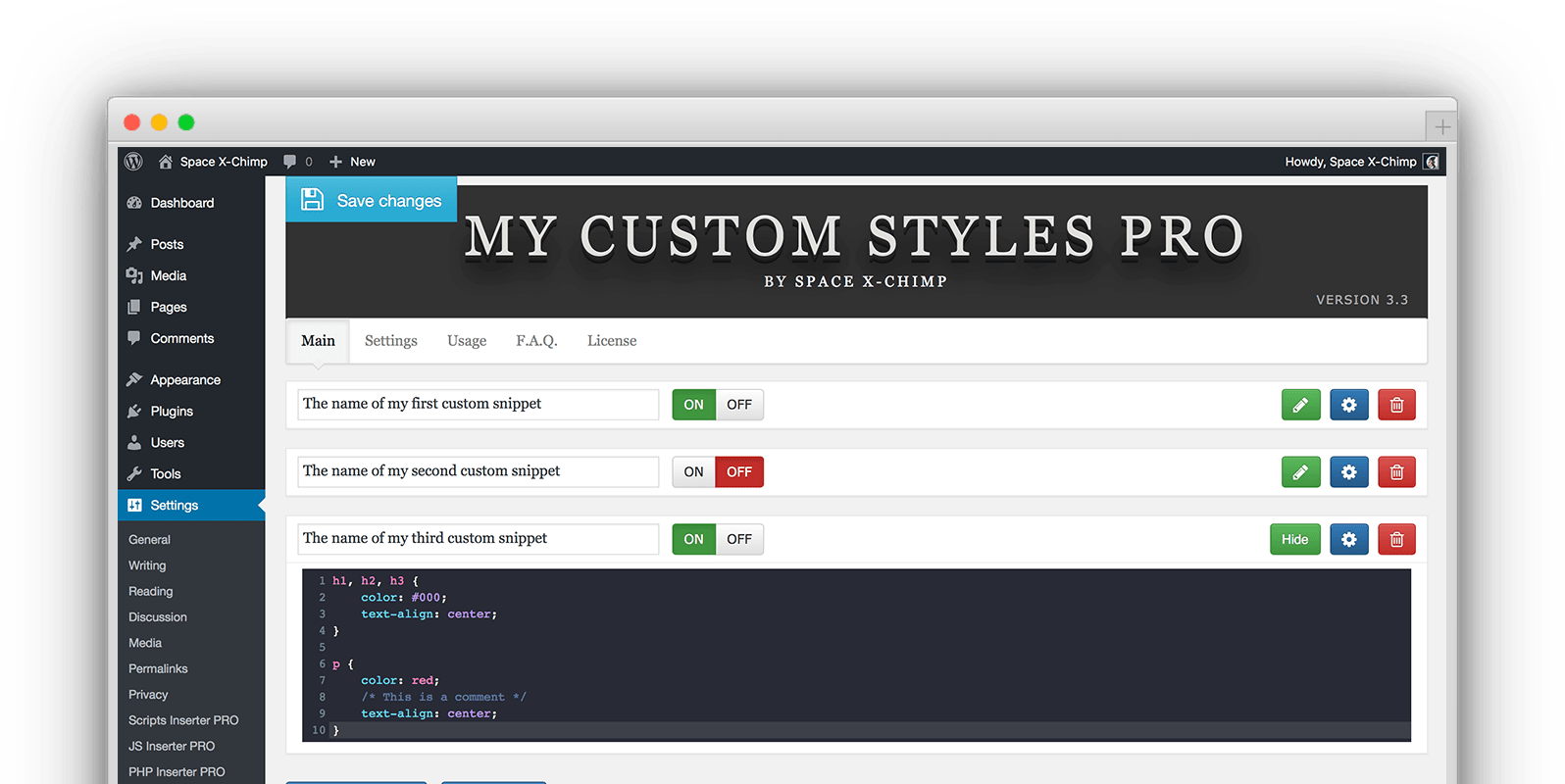This screenshot has height=784, width=1565.
Task: Open the New content menu in admin bar
Action: click(352, 162)
